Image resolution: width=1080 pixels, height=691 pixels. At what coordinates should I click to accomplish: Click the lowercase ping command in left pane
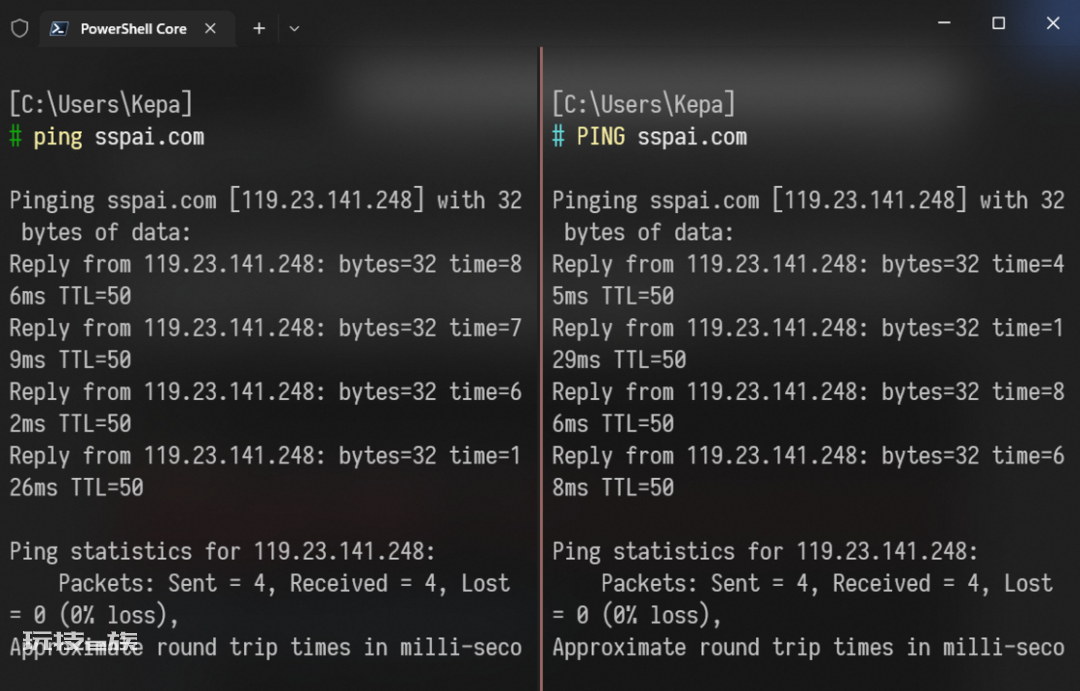click(x=58, y=137)
